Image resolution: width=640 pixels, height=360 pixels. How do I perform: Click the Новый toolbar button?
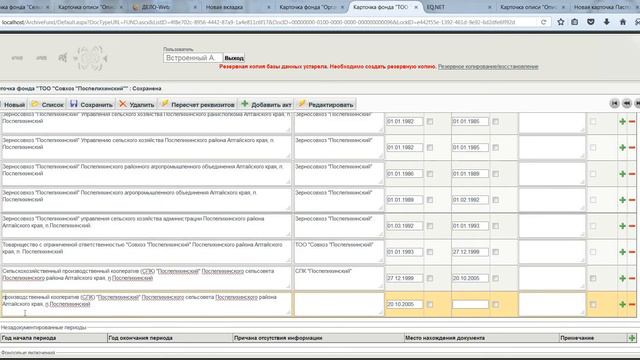[x=13, y=104]
